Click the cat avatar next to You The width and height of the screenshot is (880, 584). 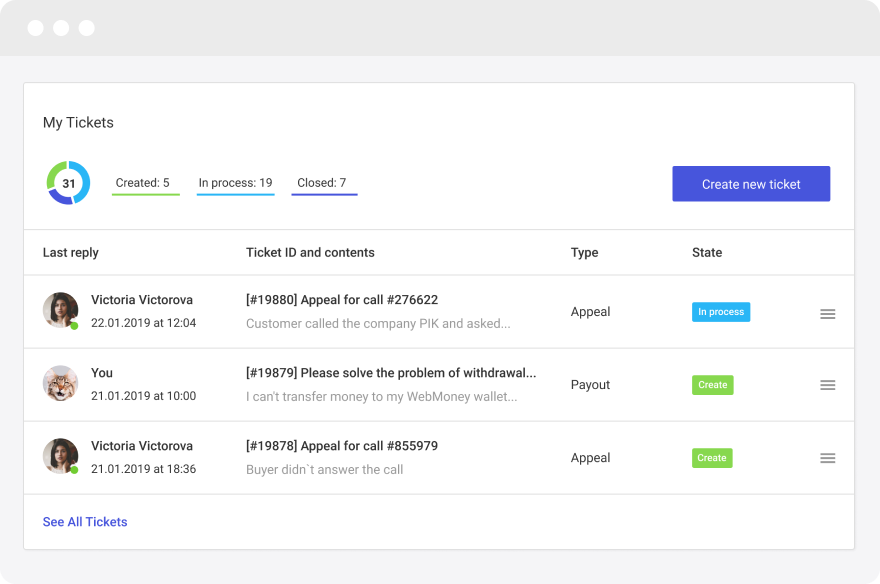[60, 383]
